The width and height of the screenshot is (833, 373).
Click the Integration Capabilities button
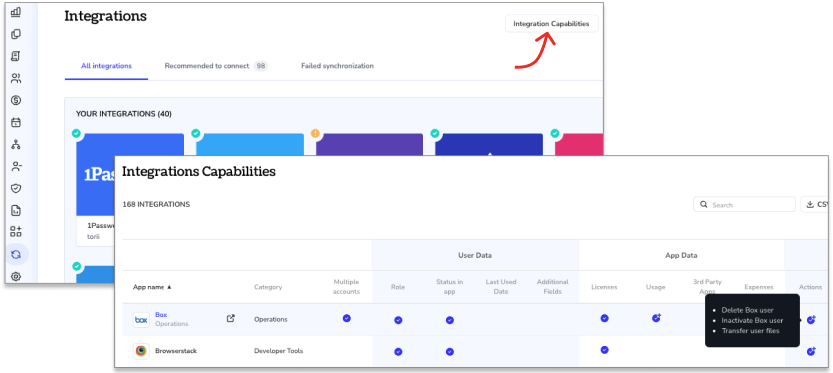coord(551,23)
